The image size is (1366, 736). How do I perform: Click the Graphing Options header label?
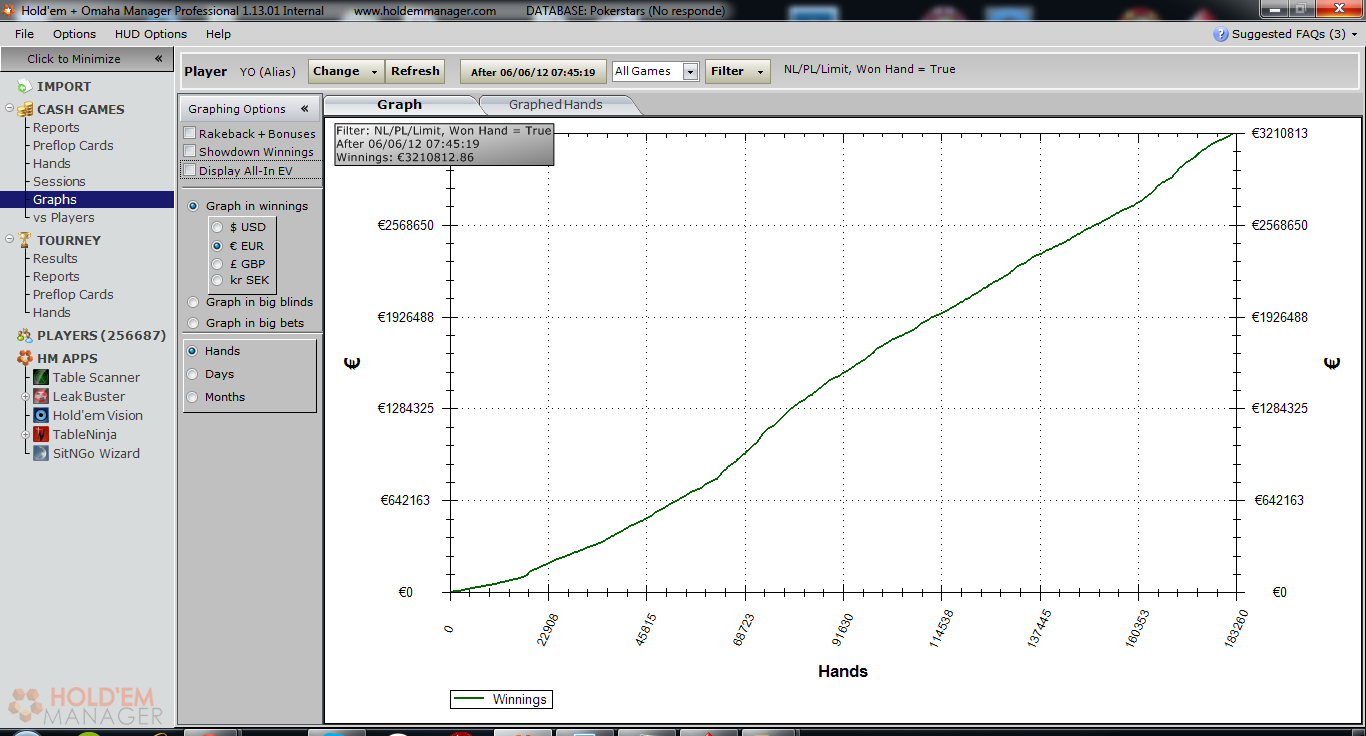coord(237,109)
